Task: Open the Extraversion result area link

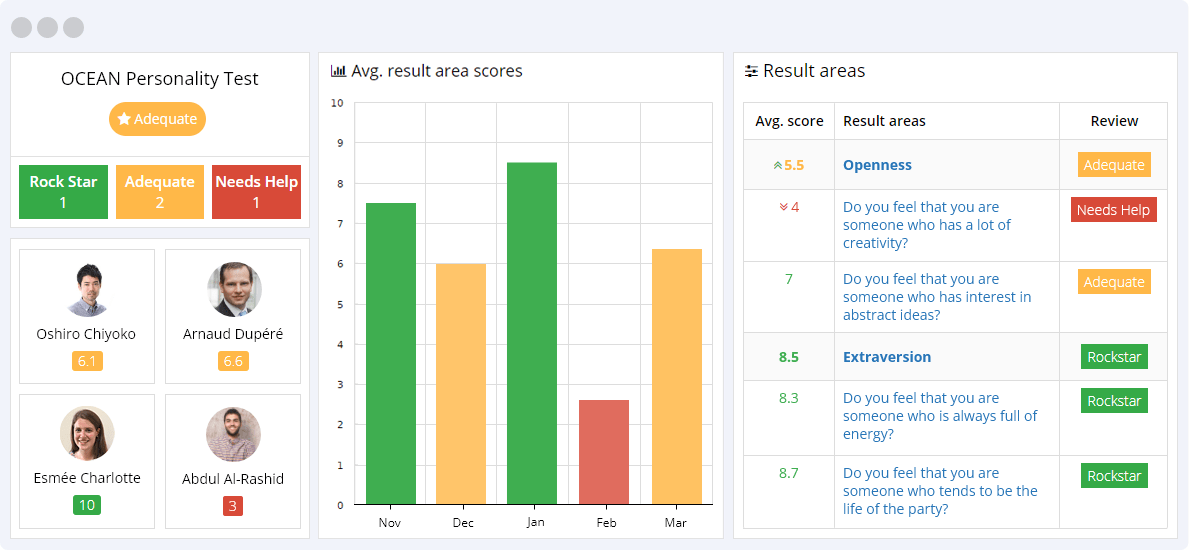Action: (886, 357)
